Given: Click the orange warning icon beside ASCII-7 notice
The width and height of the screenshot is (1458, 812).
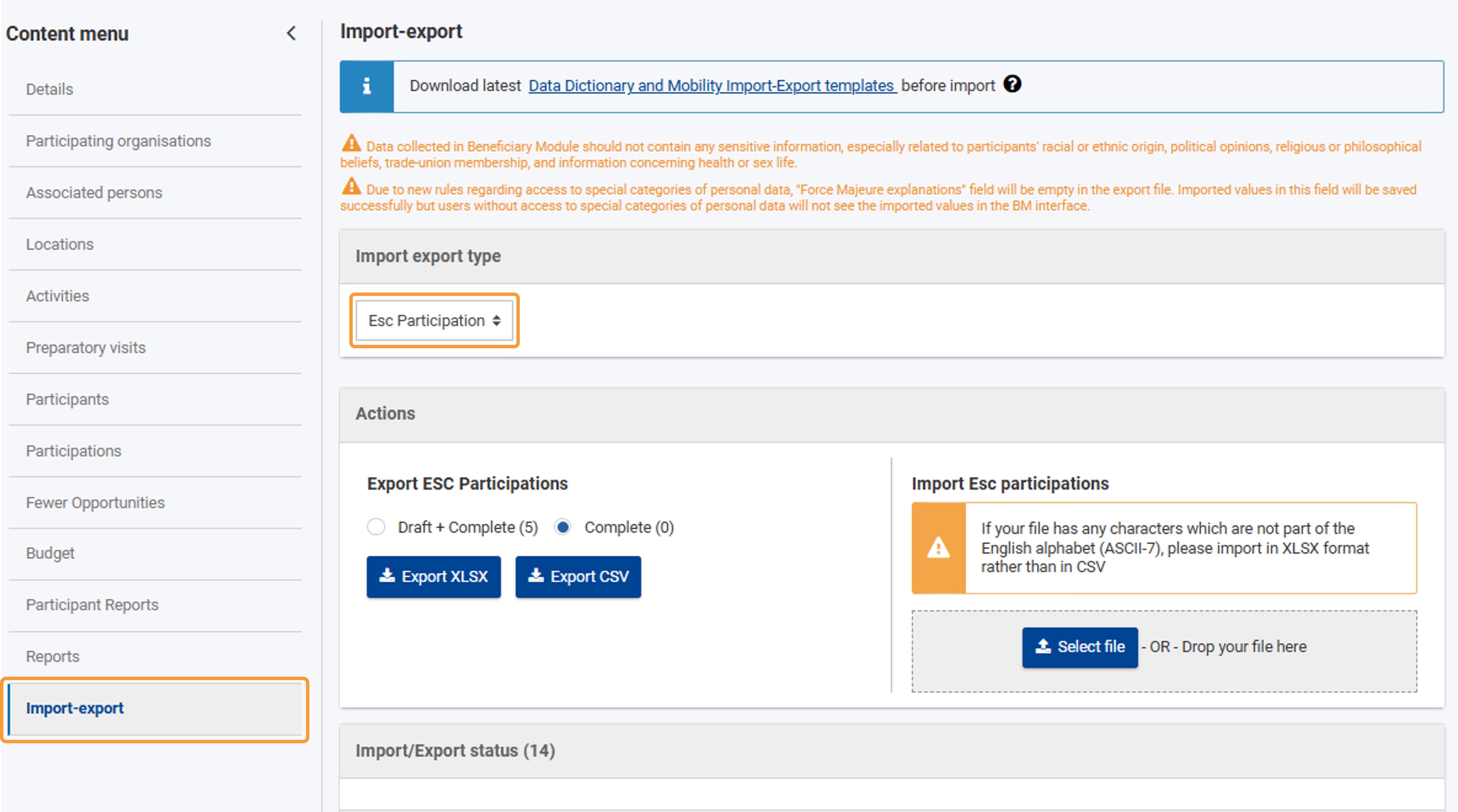Looking at the screenshot, I should [938, 548].
